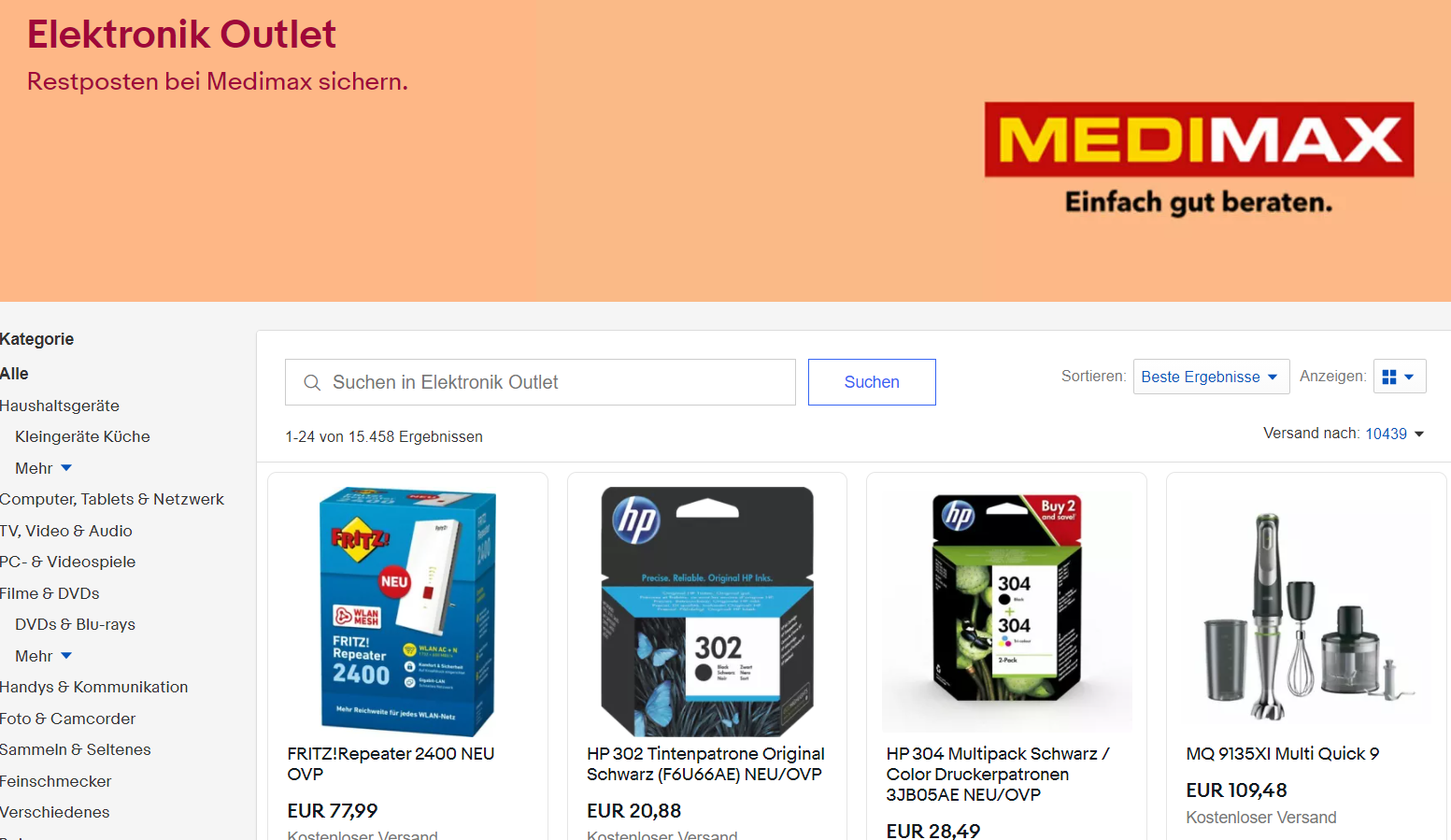Open FRITZ!Repeater 2400 NEU OVP title link
Image resolution: width=1451 pixels, height=840 pixels.
tap(391, 763)
